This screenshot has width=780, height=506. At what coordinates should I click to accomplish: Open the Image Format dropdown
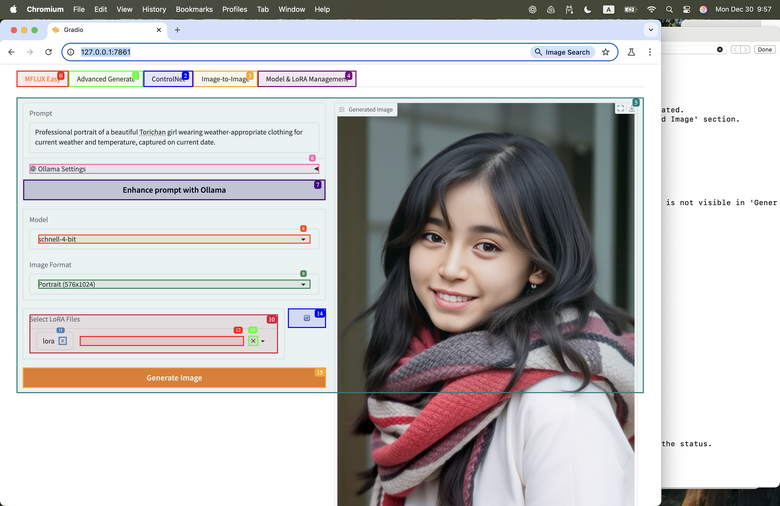(174, 284)
